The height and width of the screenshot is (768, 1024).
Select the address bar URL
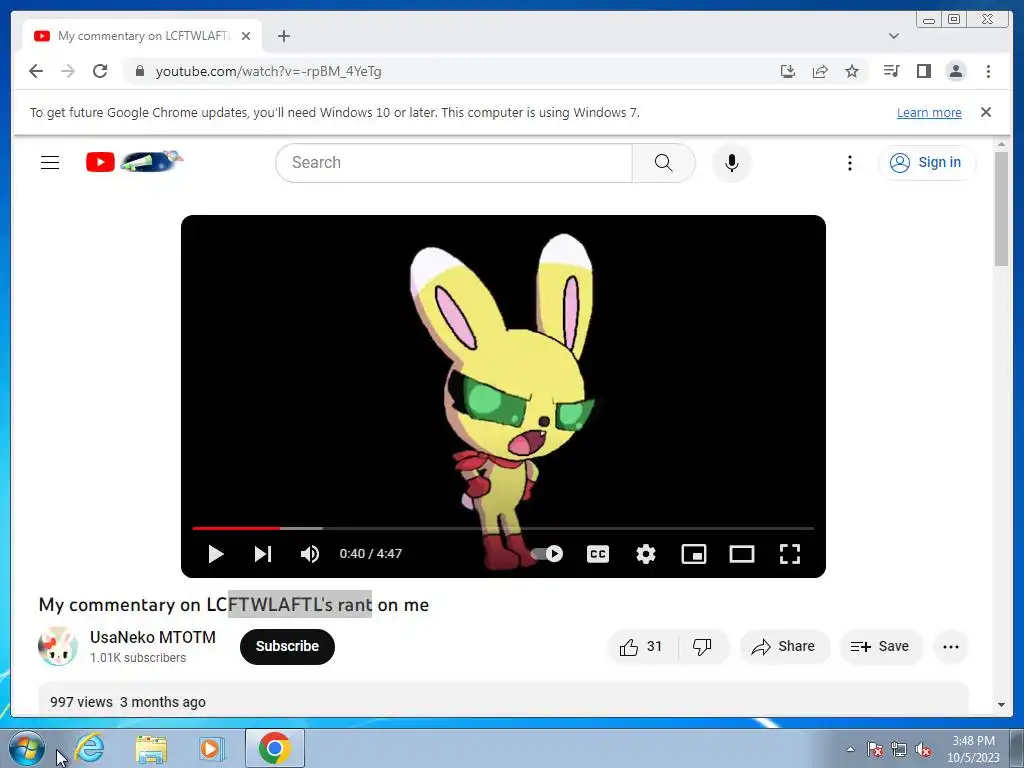(268, 71)
